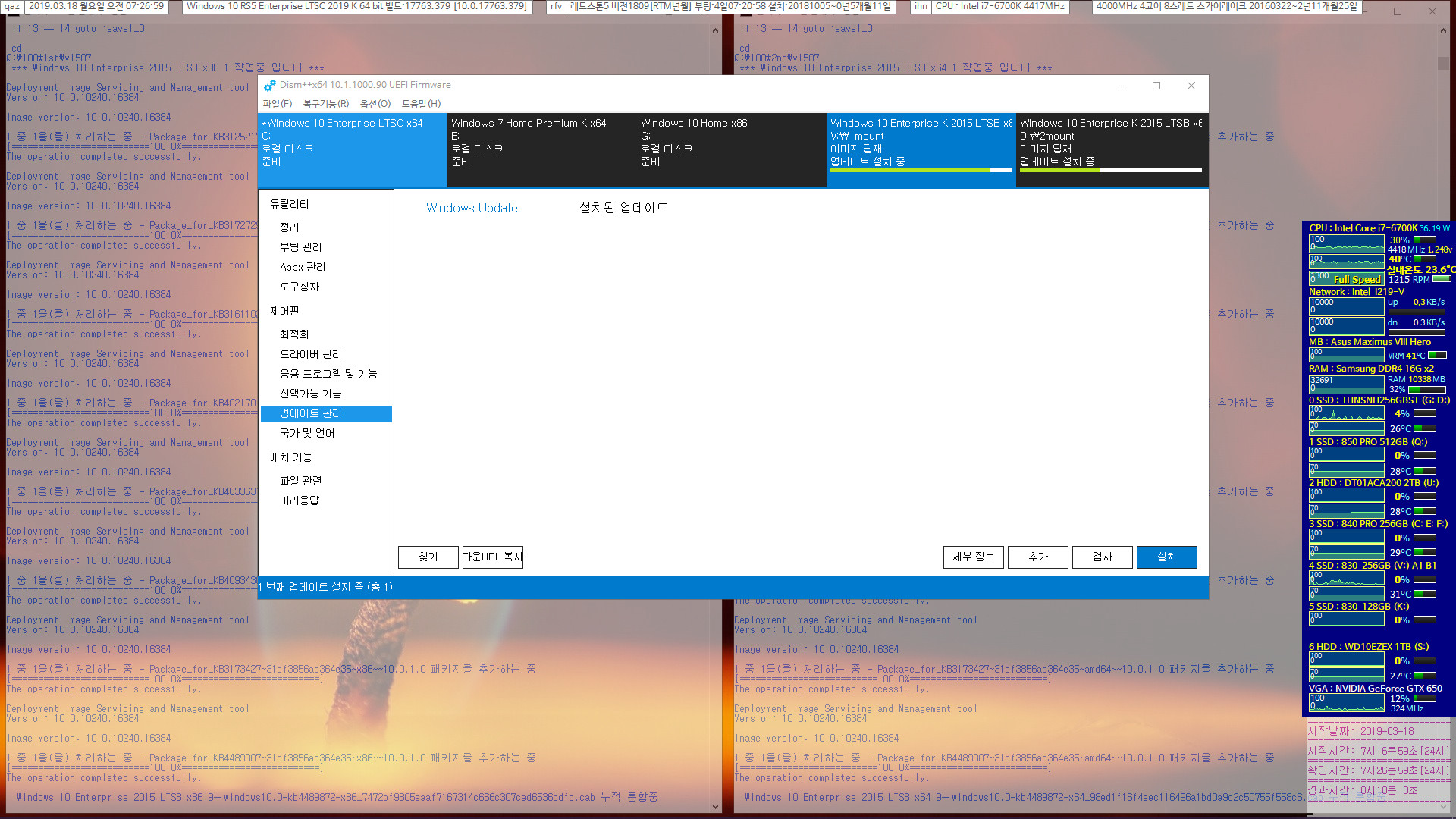Screen dimensions: 1456x819
Task: Click the MB Asus Maximus VIII Hero label
Action: coord(1370,342)
